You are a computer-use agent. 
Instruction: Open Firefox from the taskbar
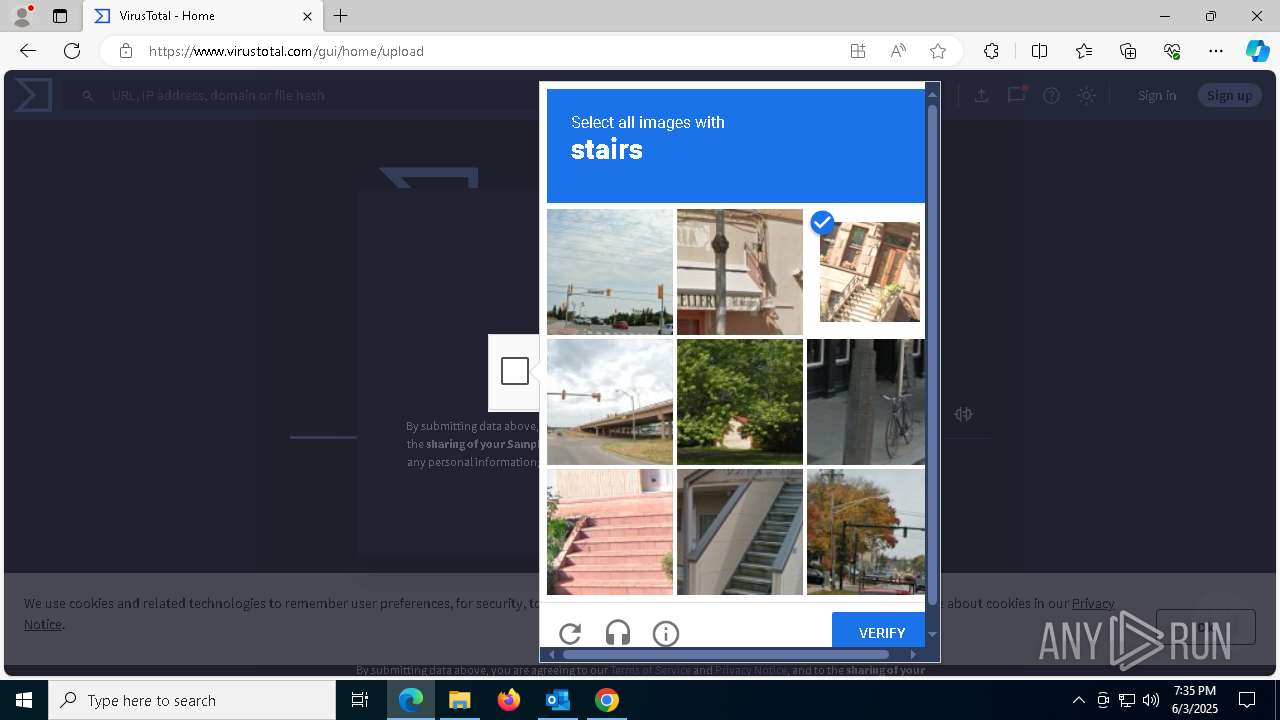(509, 700)
